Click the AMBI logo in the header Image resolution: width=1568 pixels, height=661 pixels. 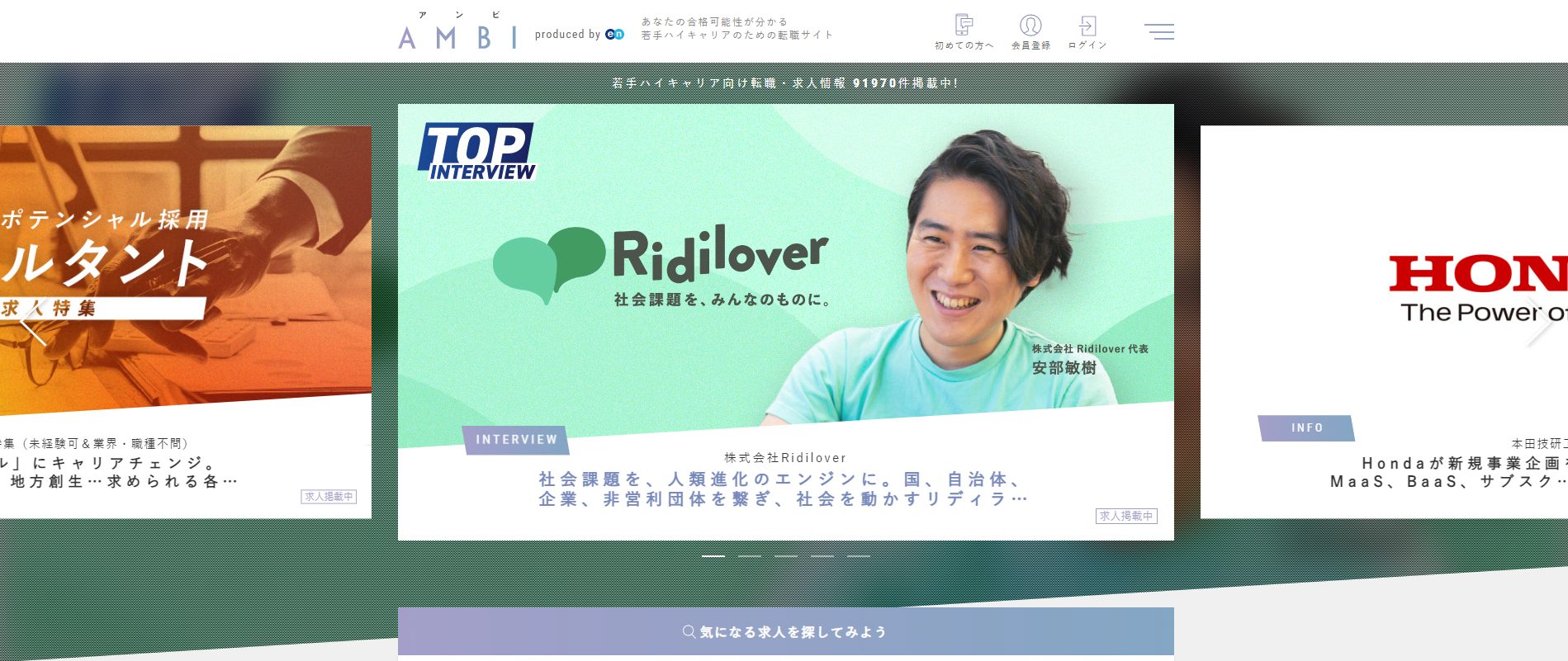[x=458, y=32]
